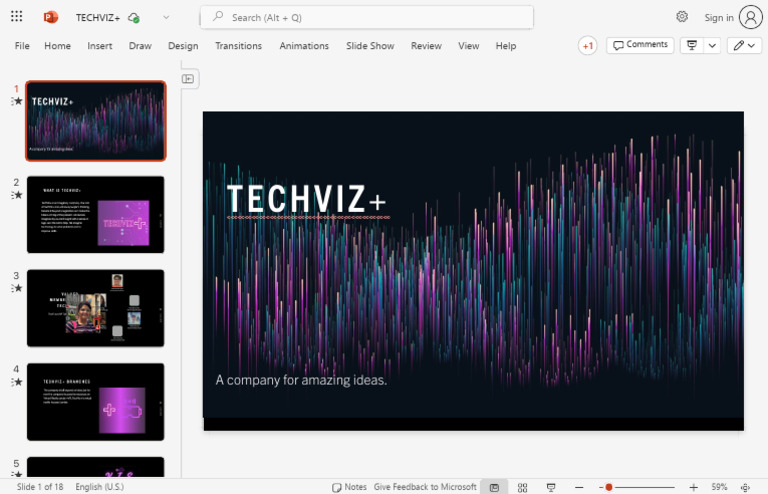The width and height of the screenshot is (768, 494).
Task: Click the animation star beside slide 2
Action: (x=17, y=195)
